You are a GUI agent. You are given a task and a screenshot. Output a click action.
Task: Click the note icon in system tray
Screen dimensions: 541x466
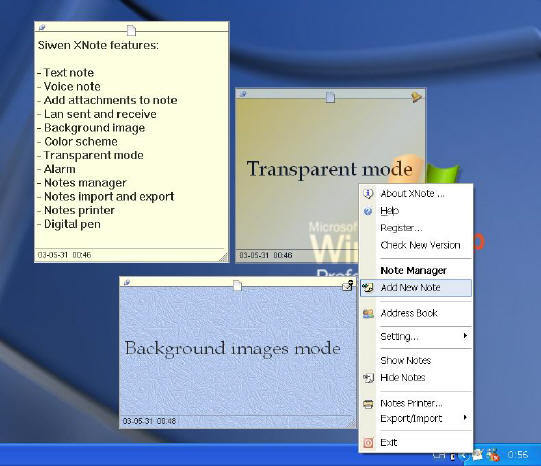[x=478, y=455]
